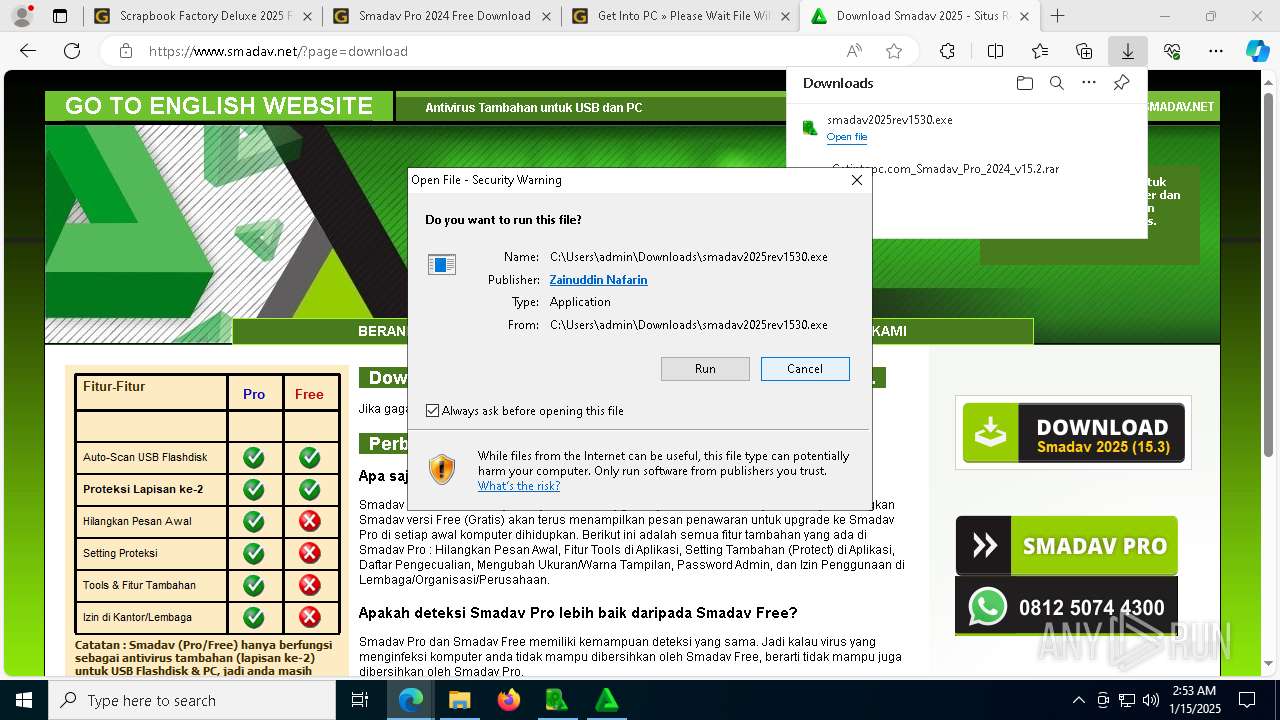
Task: Click the Proteksi Lapisan ke-2 row label
Action: (143, 489)
